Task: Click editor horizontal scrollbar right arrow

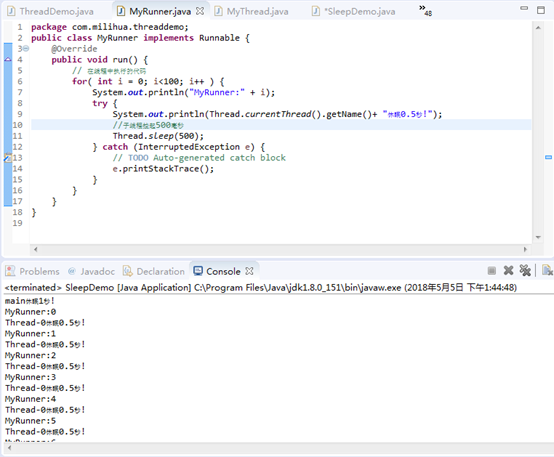Action: click(x=525, y=249)
